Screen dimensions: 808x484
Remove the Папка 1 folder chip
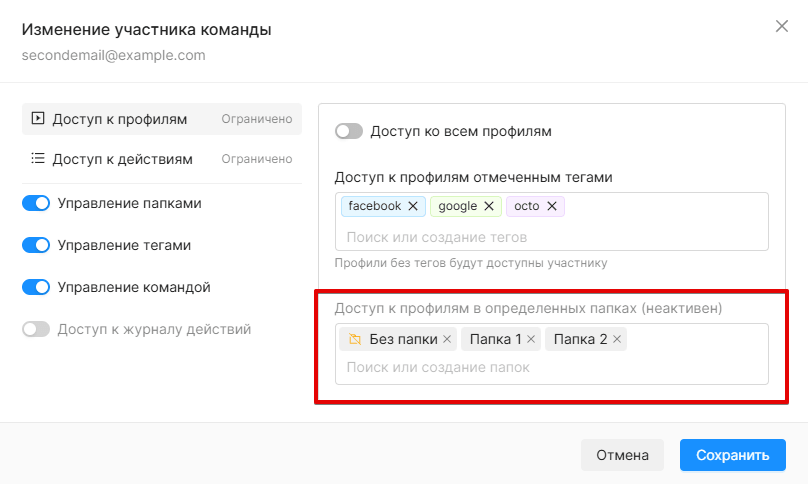click(x=531, y=339)
